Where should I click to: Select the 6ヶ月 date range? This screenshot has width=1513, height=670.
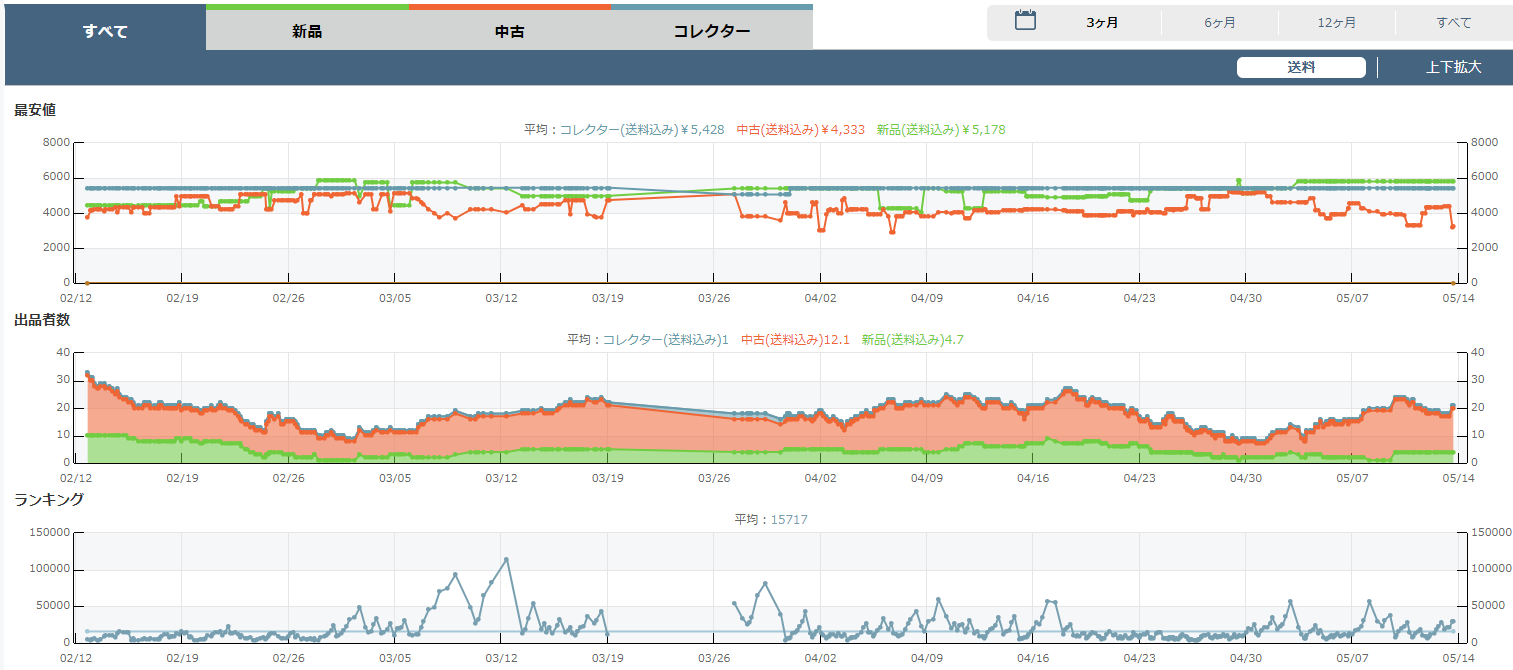[x=1219, y=22]
